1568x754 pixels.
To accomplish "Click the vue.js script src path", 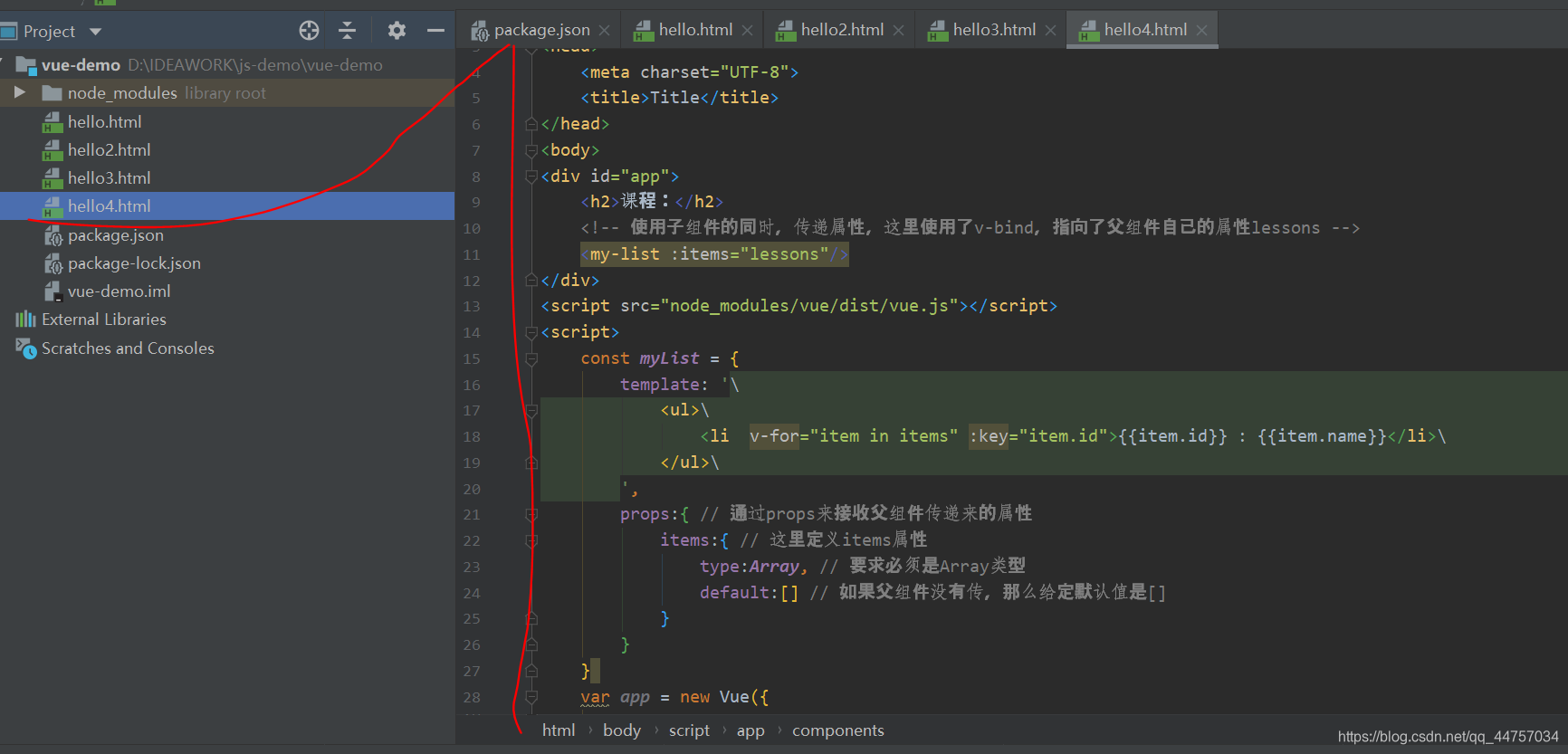I will click(x=809, y=306).
